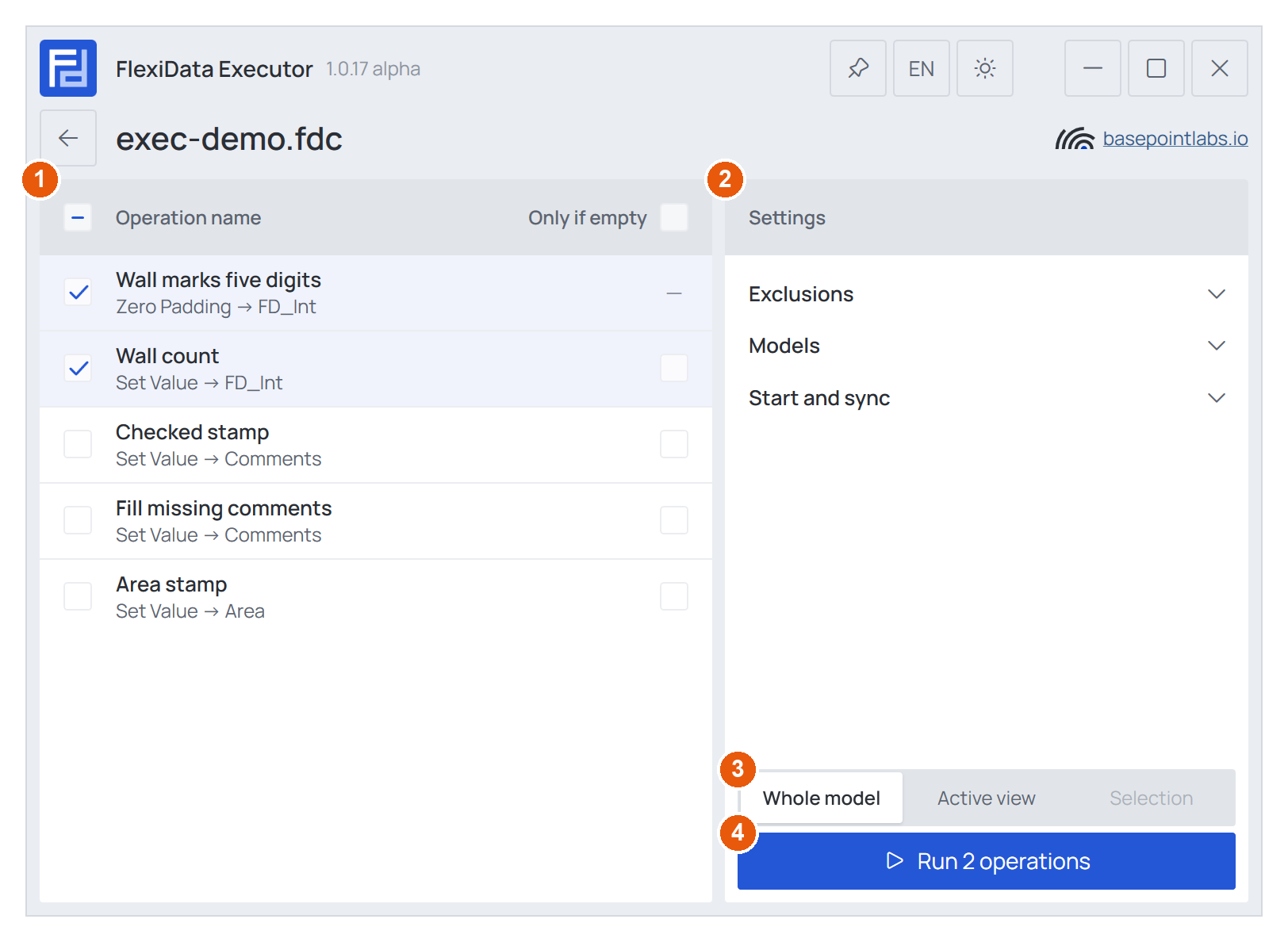Open the basepointlabs.io link
The height and width of the screenshot is (942, 1288).
coord(1175,139)
